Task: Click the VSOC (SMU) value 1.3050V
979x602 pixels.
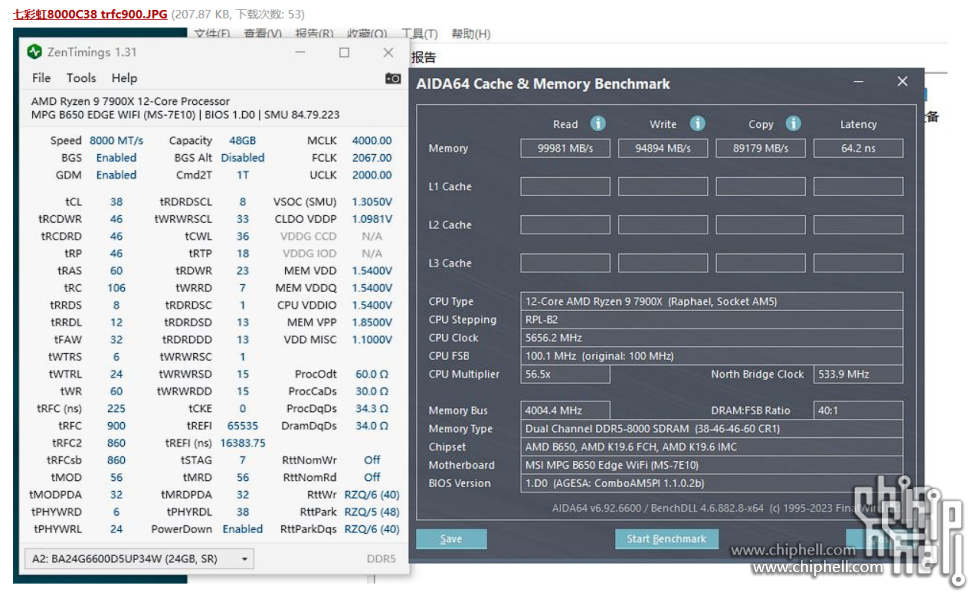Action: click(371, 202)
